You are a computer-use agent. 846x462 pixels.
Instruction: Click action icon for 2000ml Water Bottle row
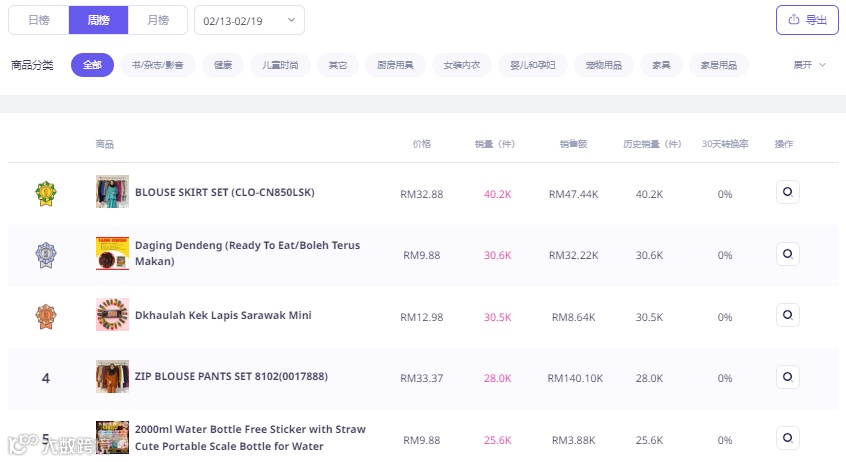point(787,438)
